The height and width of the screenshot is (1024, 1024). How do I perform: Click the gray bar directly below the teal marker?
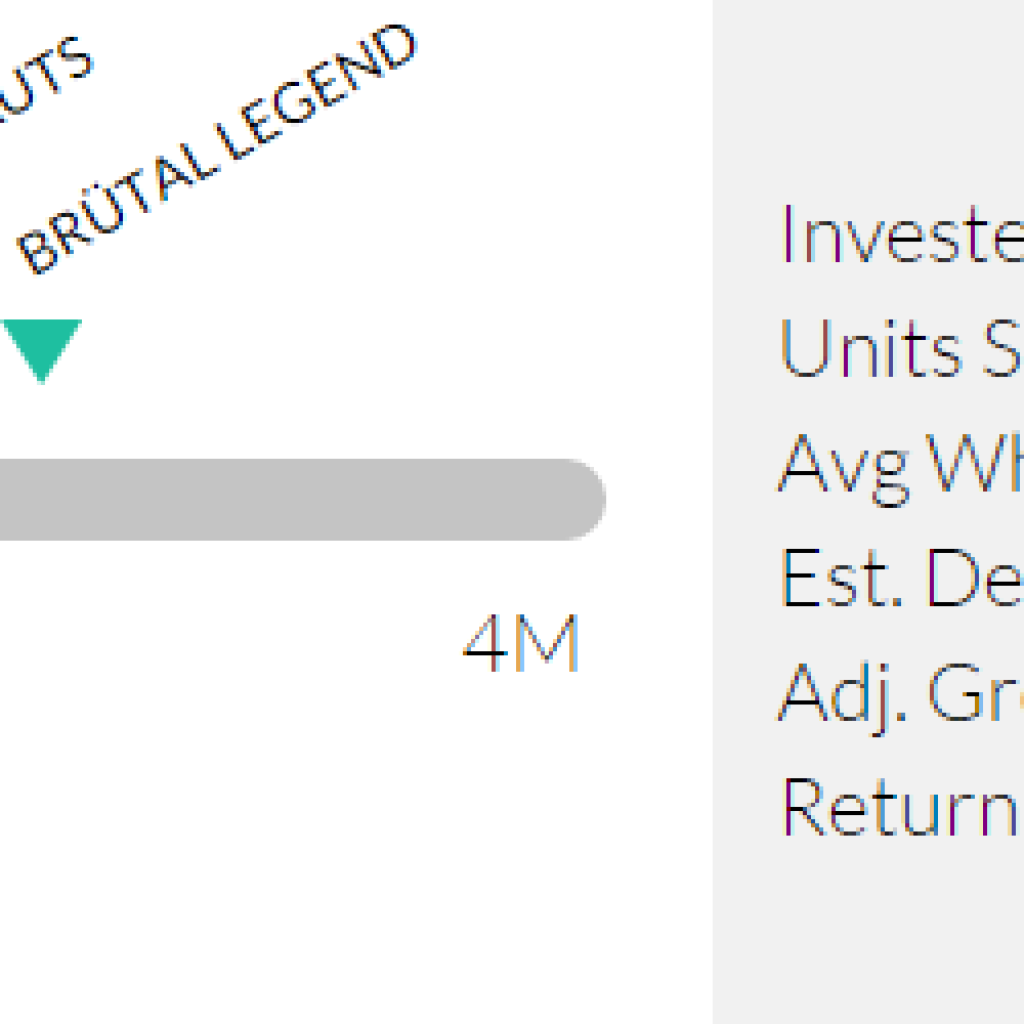point(41,500)
